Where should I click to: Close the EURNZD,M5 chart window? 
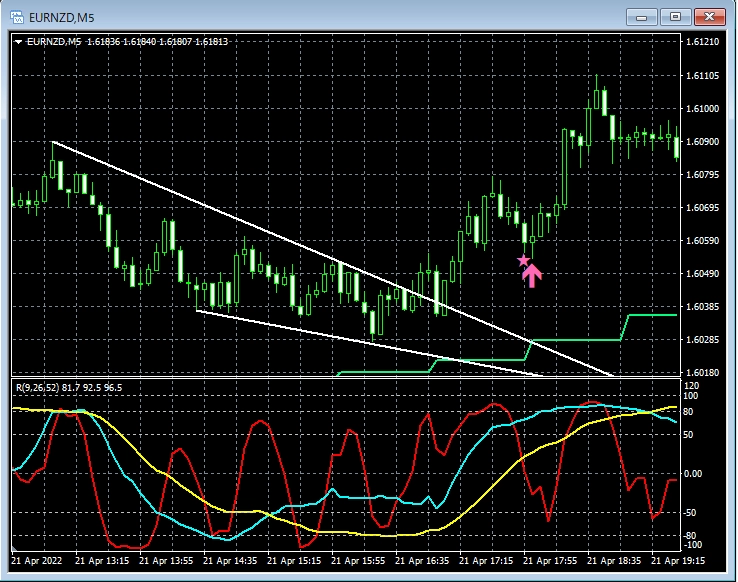pos(710,16)
